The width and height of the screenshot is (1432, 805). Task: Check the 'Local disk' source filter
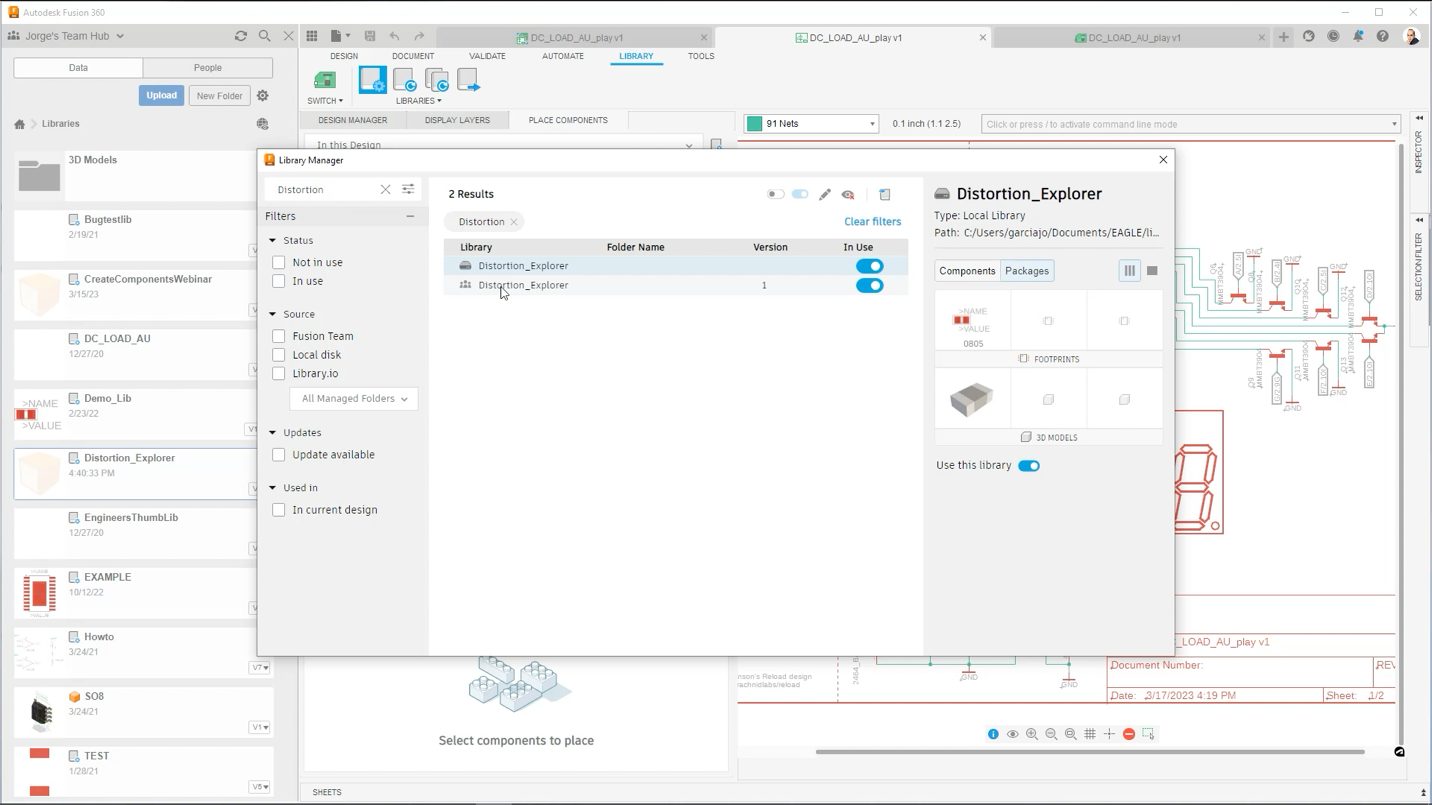pos(278,354)
